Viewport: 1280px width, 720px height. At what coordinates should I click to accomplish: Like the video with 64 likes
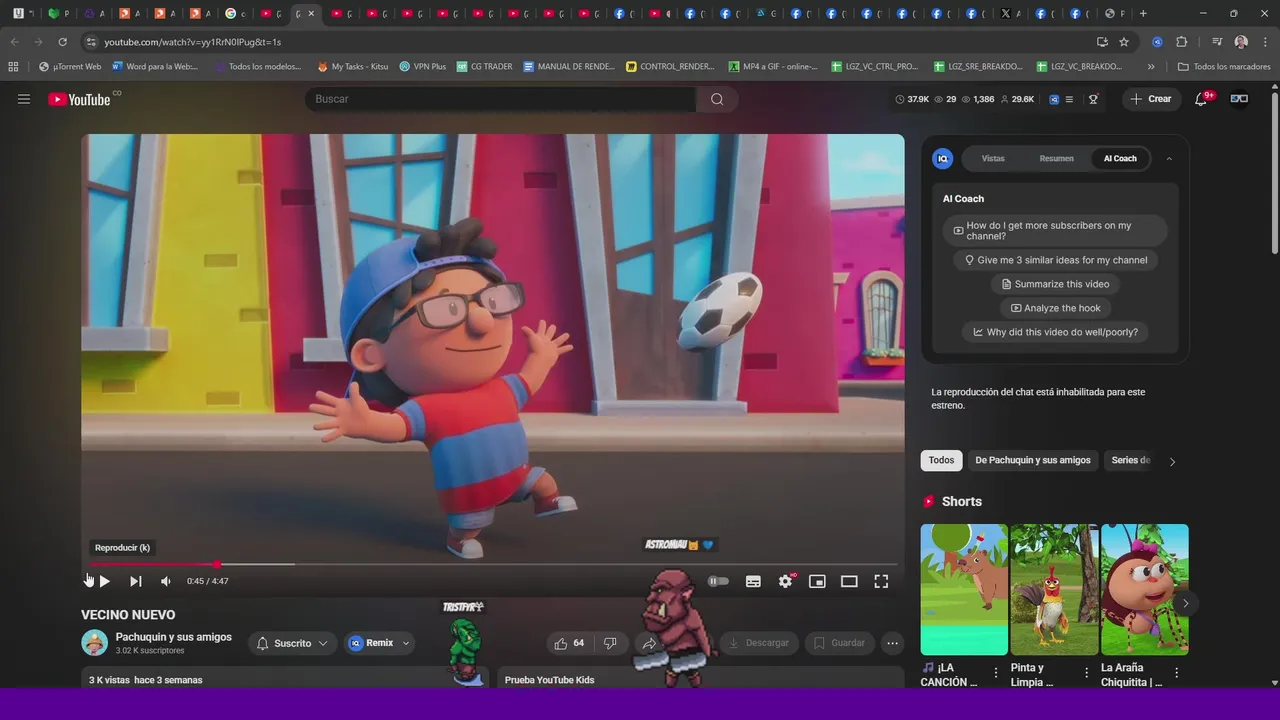tap(569, 643)
